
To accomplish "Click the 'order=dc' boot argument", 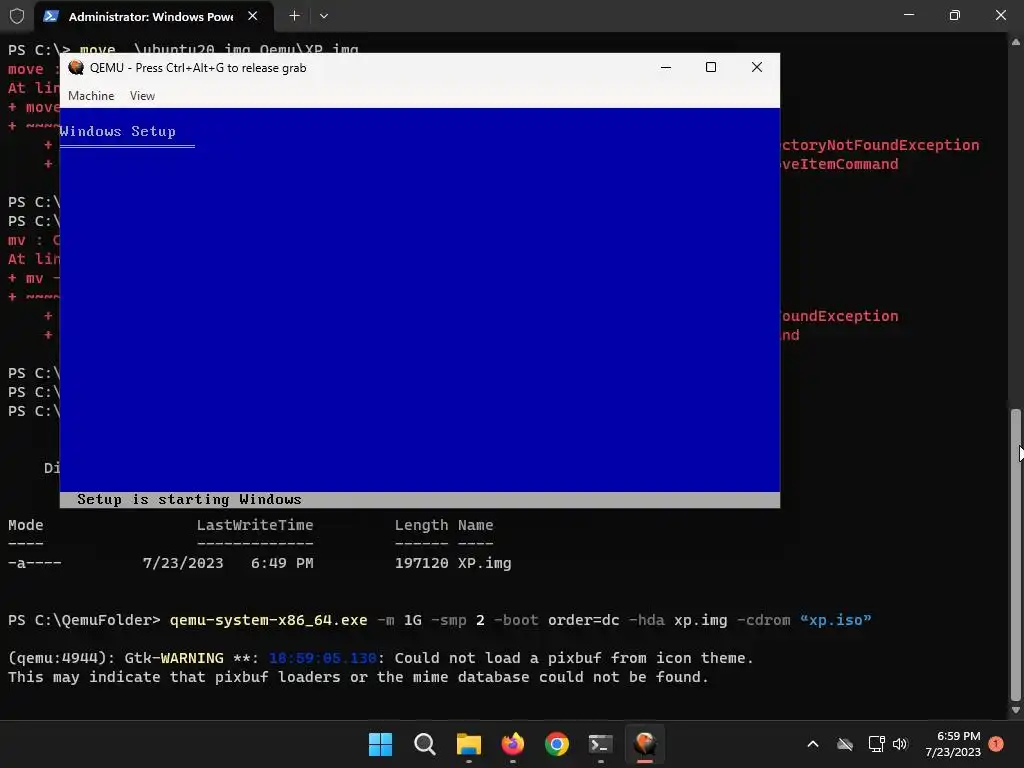I will coord(583,620).
